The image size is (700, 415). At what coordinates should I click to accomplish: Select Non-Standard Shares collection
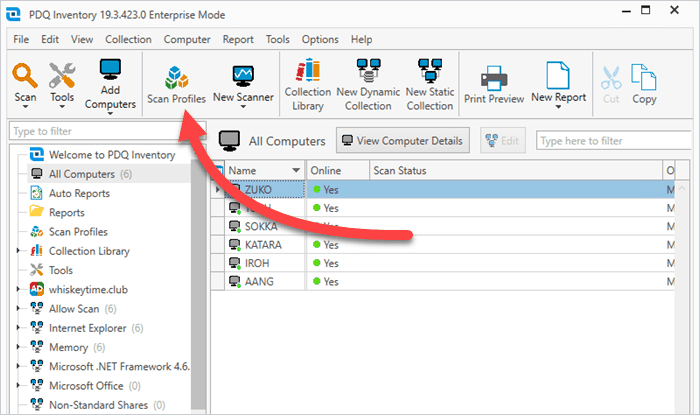click(x=97, y=405)
